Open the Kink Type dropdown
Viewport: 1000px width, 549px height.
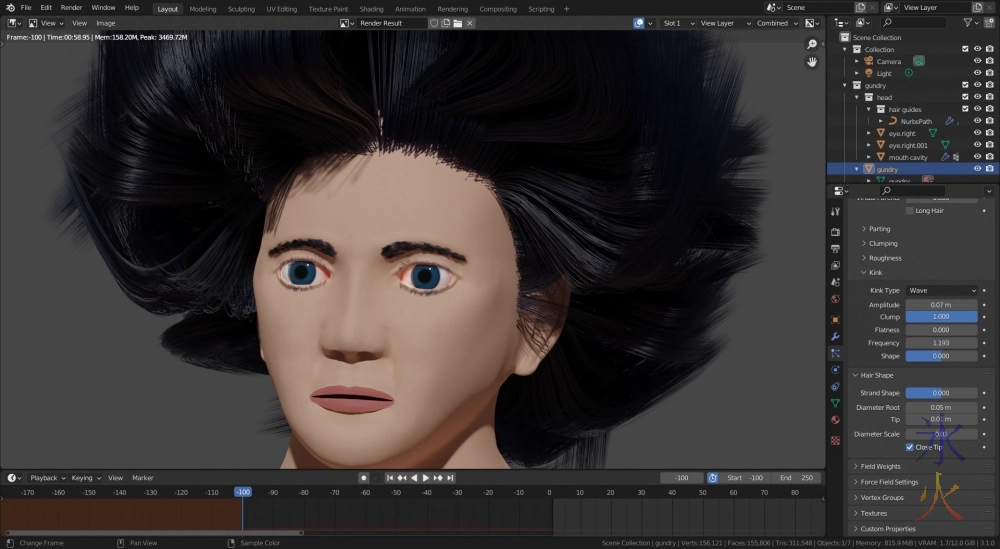point(941,290)
